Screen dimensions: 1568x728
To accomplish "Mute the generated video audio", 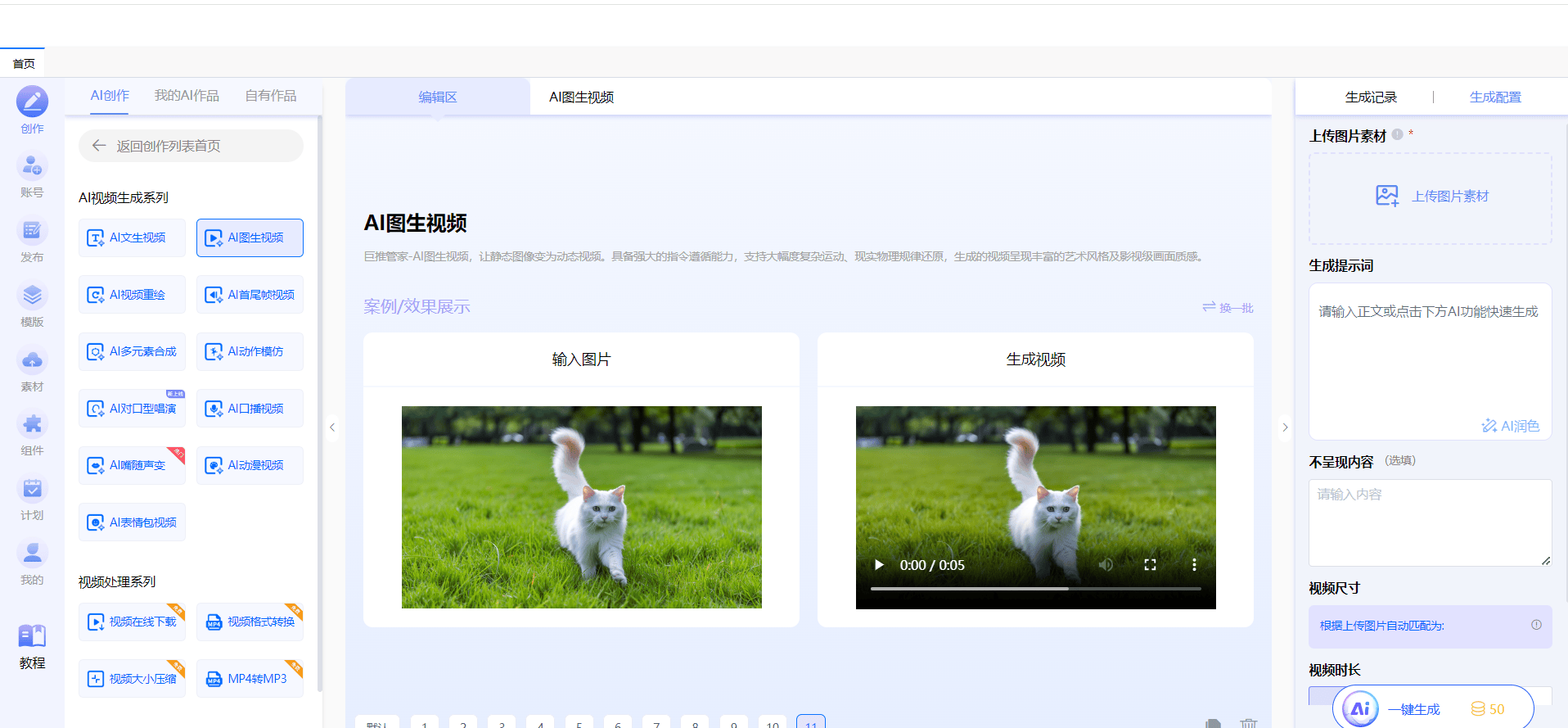I will [1106, 565].
